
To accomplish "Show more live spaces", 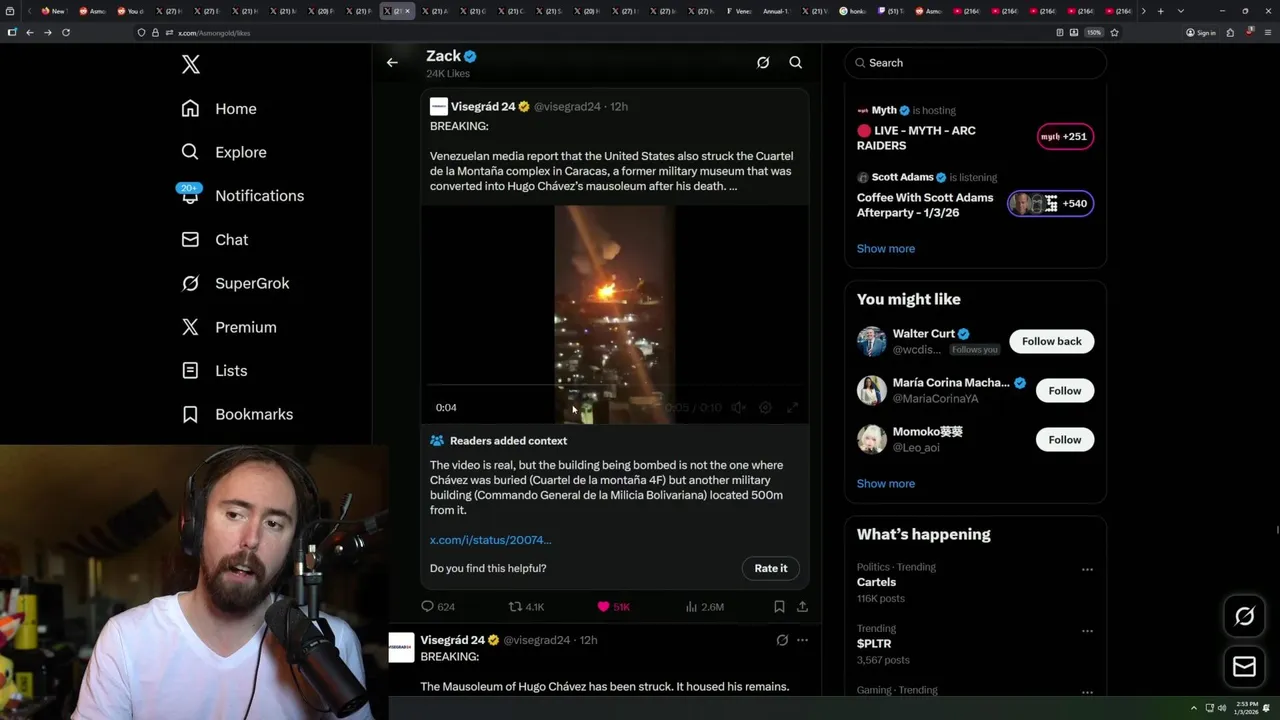I will click(x=886, y=248).
